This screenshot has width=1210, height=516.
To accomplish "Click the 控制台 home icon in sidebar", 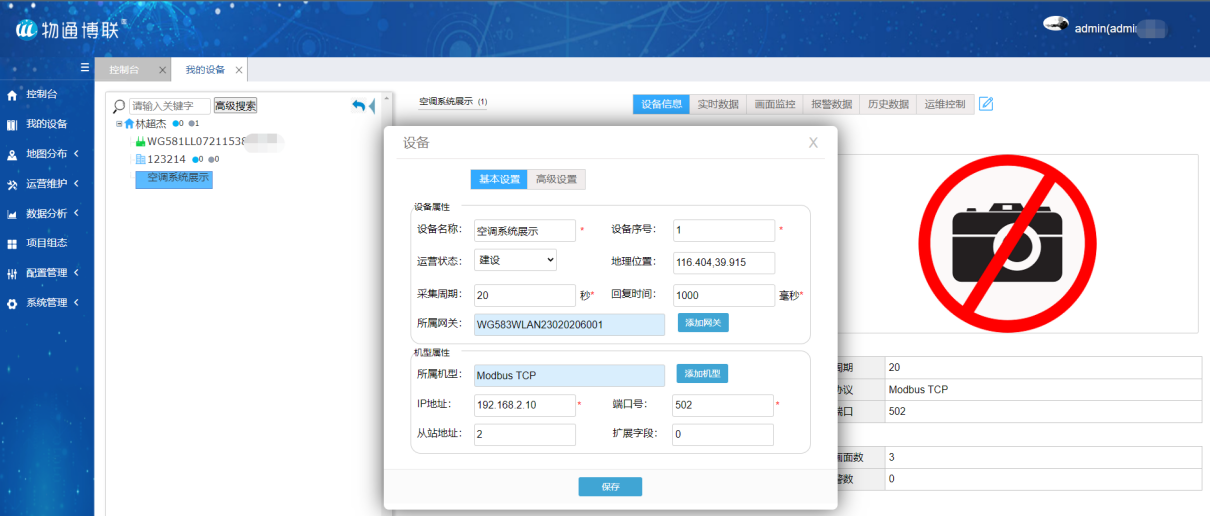I will point(12,95).
